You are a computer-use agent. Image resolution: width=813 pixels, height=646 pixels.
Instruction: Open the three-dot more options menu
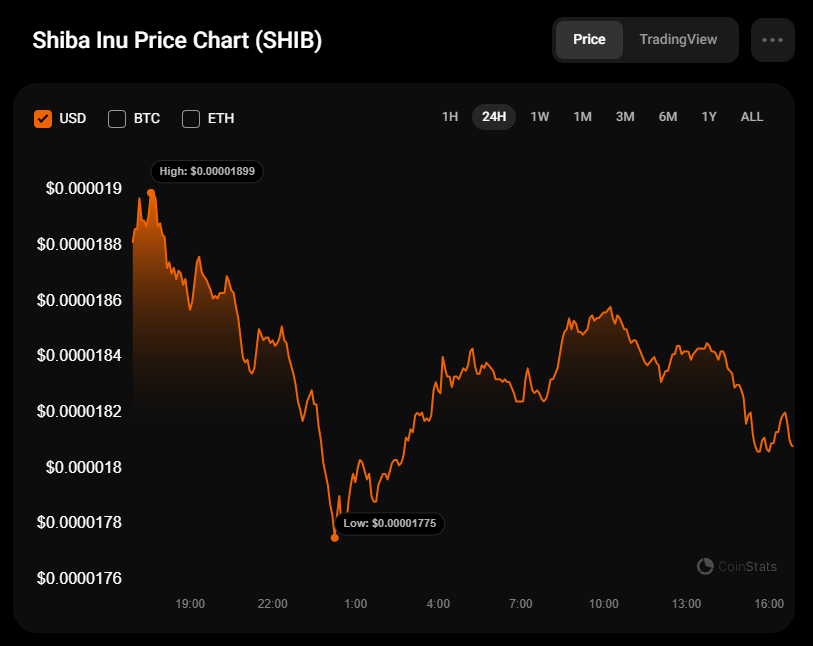point(772,40)
